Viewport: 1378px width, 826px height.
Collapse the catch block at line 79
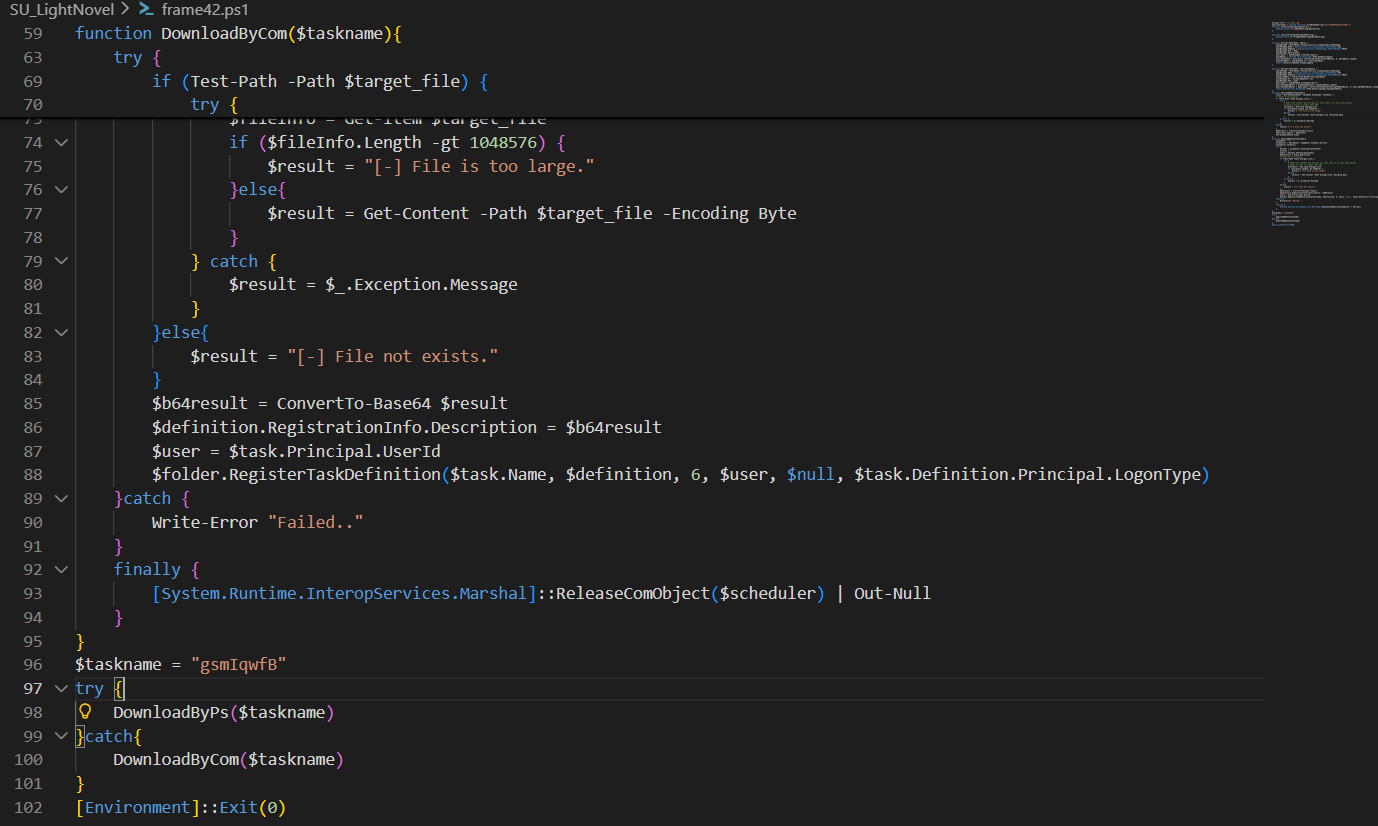coord(61,261)
